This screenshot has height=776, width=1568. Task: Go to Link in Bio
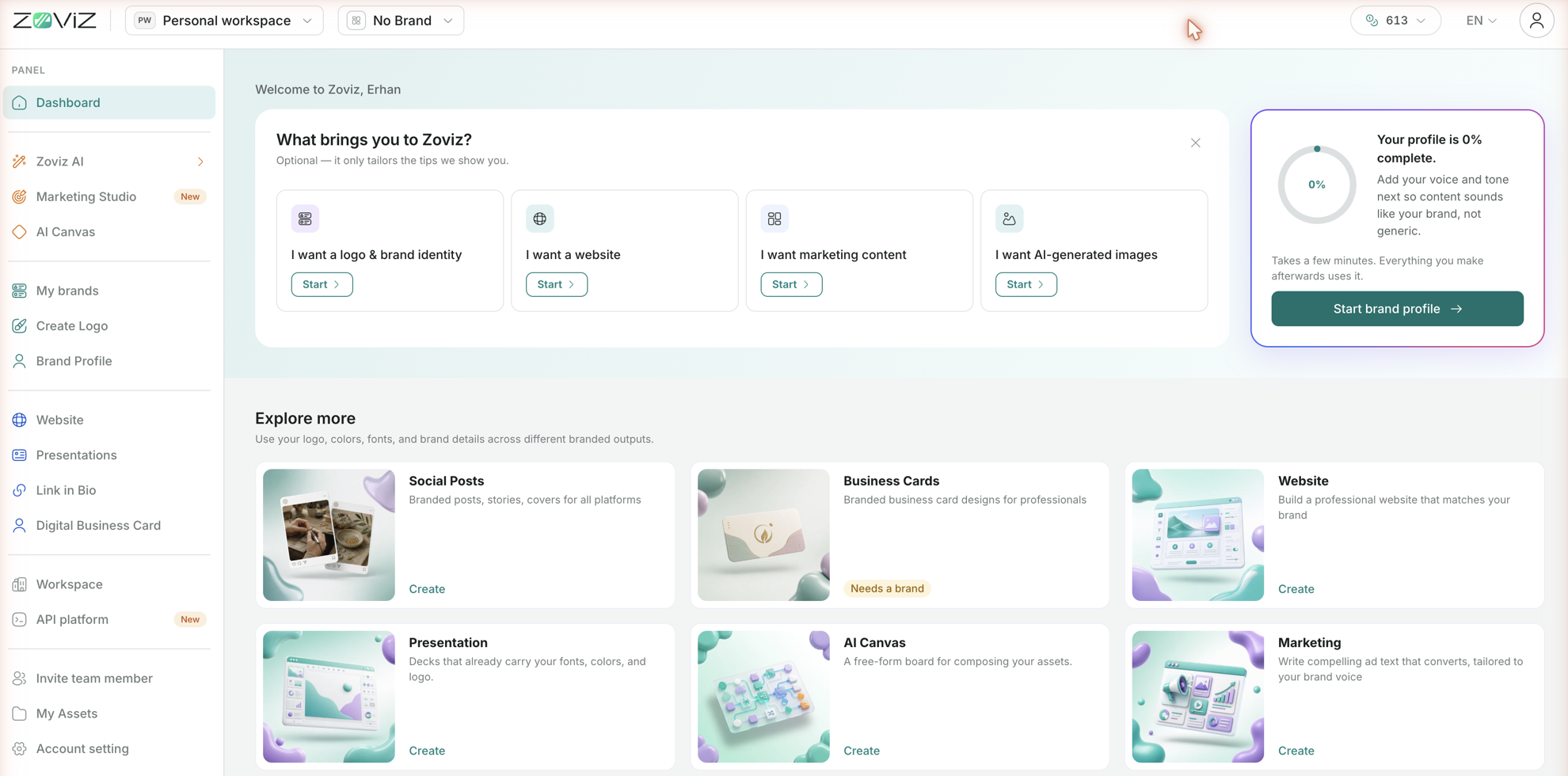(x=109, y=490)
